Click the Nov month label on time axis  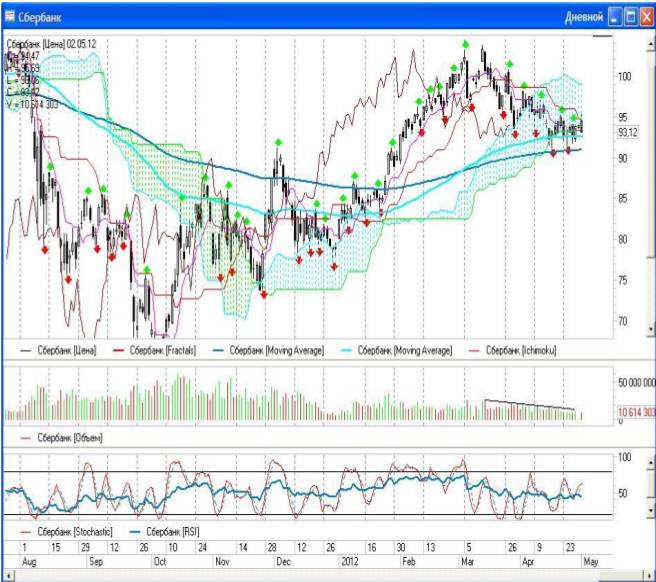(222, 561)
